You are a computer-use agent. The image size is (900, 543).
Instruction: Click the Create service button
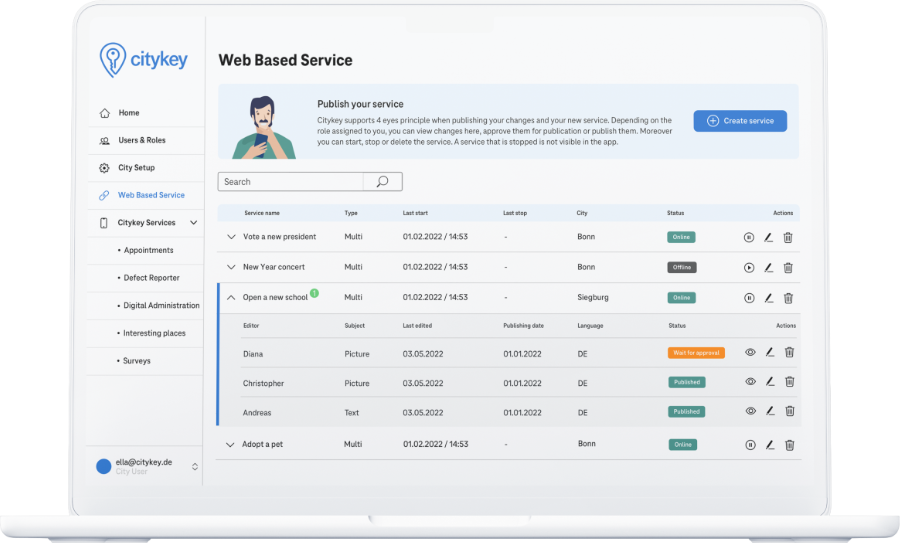(x=740, y=121)
